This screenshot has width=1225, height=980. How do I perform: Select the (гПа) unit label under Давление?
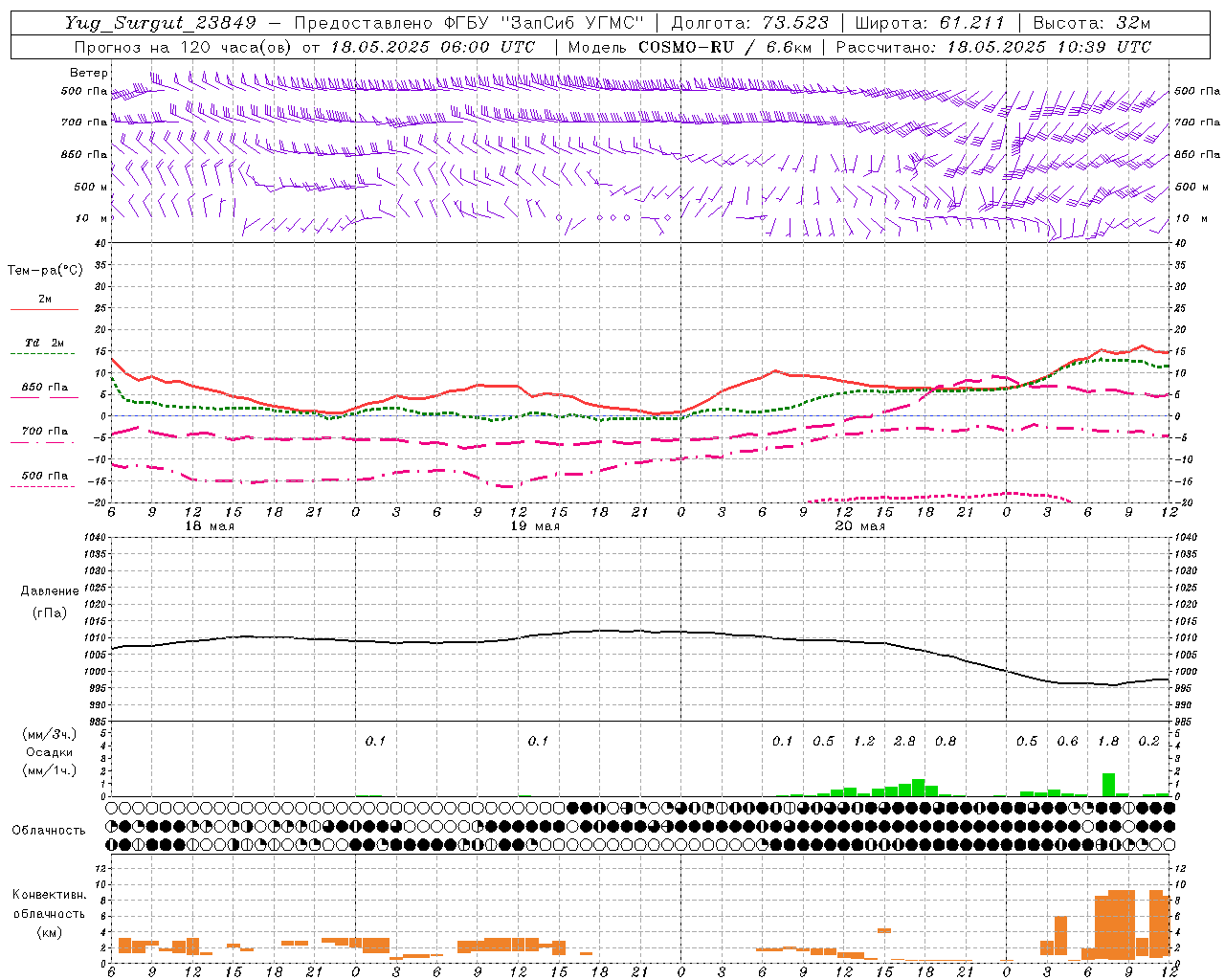[x=50, y=612]
